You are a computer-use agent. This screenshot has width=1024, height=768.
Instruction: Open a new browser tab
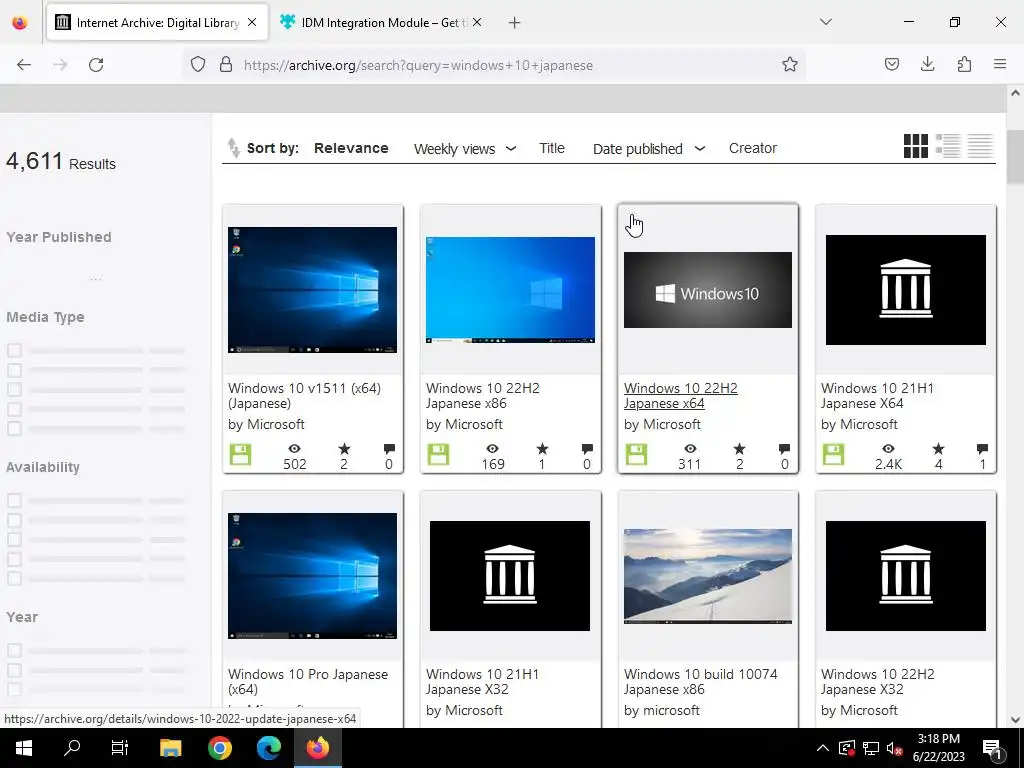click(x=515, y=23)
